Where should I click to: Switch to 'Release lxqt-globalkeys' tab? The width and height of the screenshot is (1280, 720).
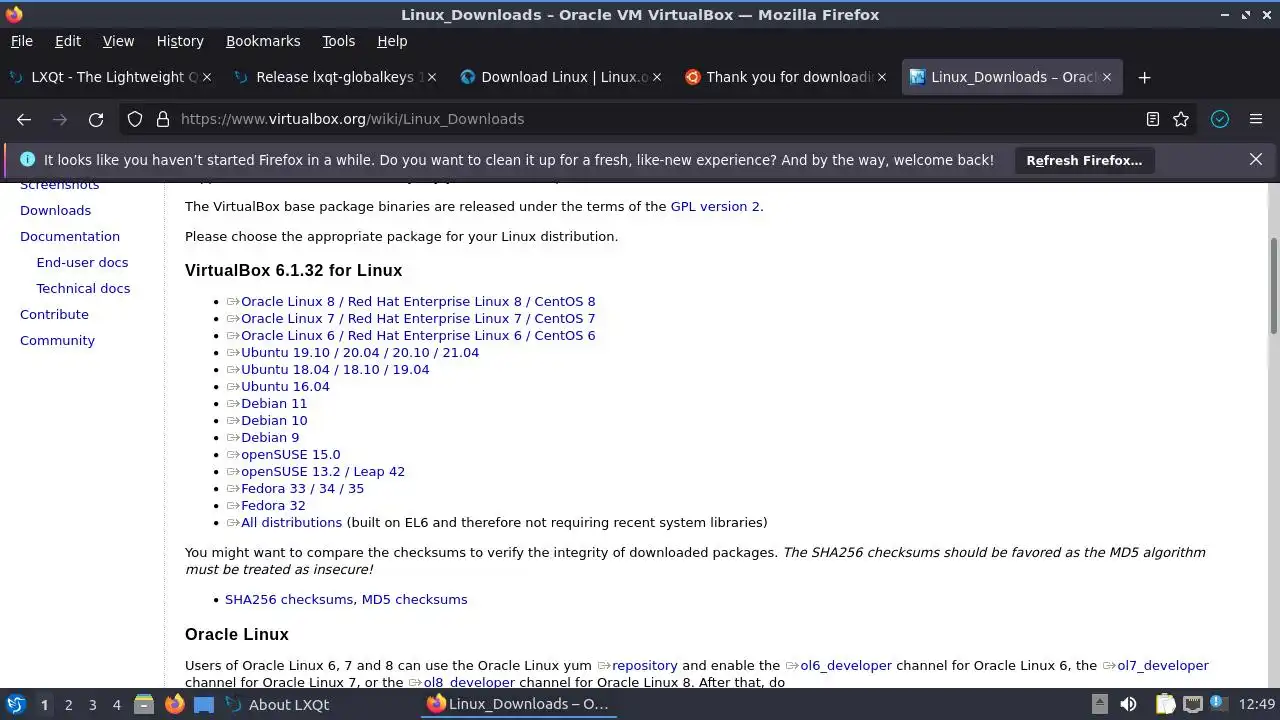pos(335,77)
